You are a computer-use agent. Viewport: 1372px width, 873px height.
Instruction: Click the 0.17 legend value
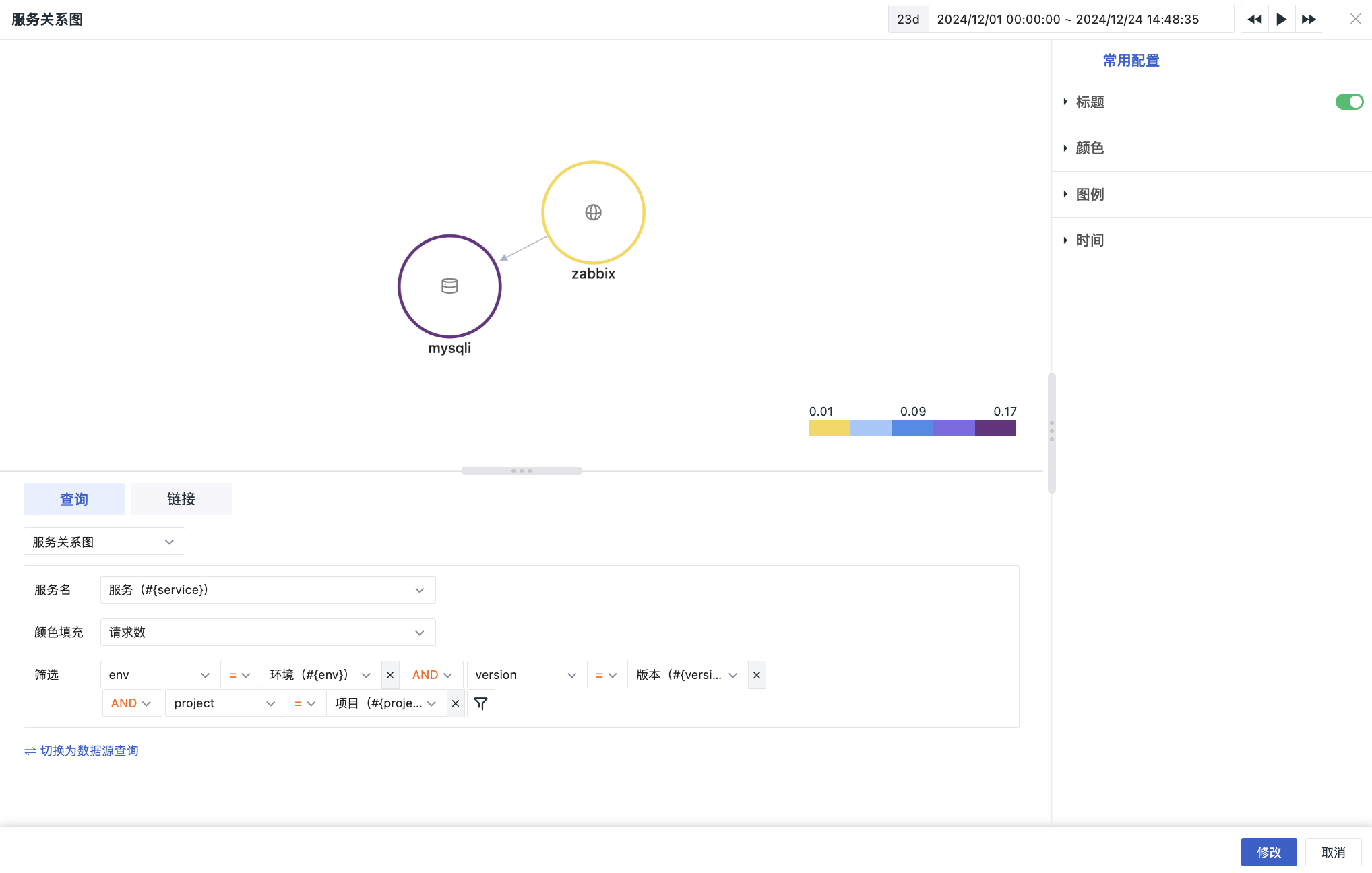click(x=1005, y=412)
